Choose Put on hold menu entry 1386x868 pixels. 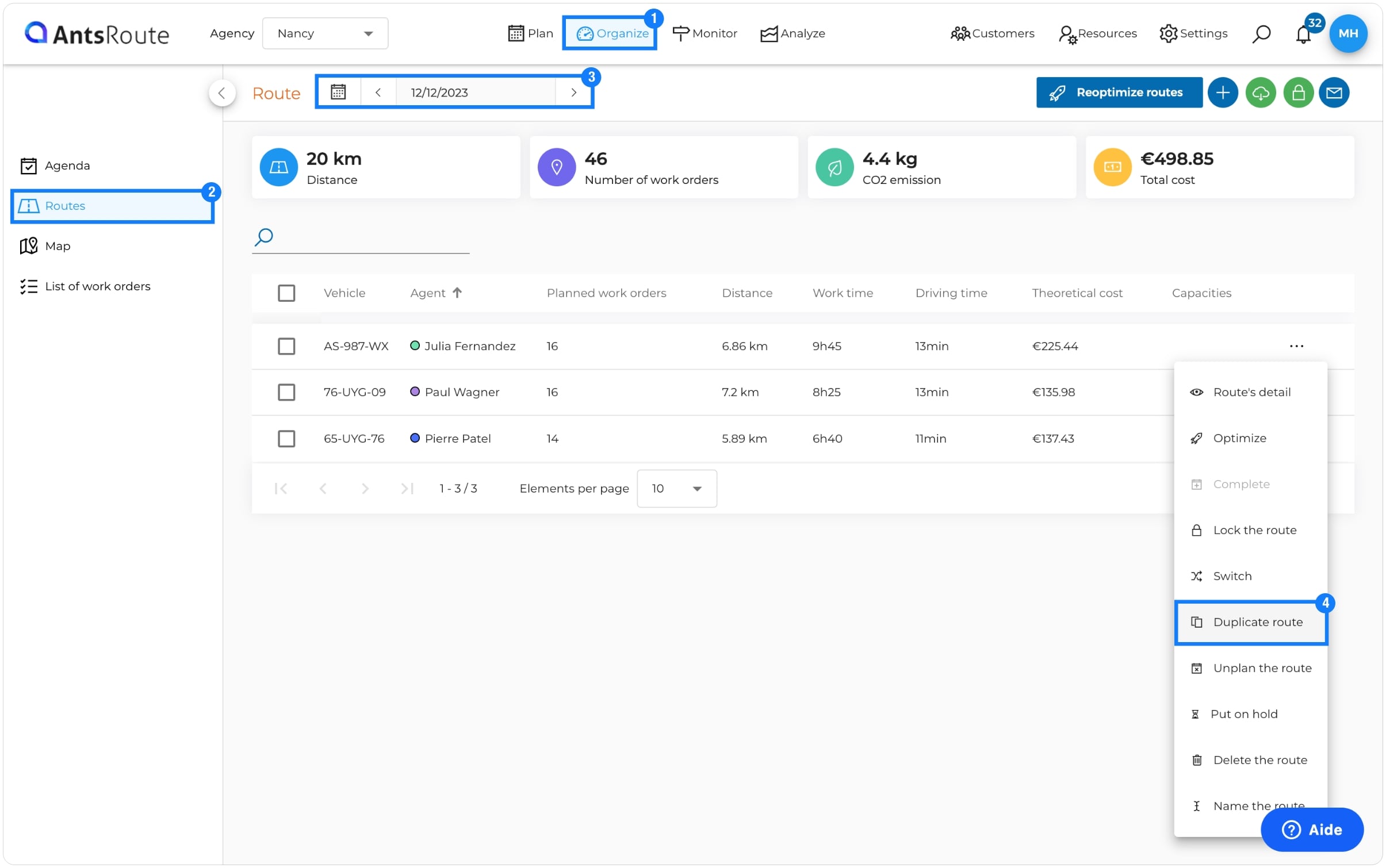tap(1250, 714)
